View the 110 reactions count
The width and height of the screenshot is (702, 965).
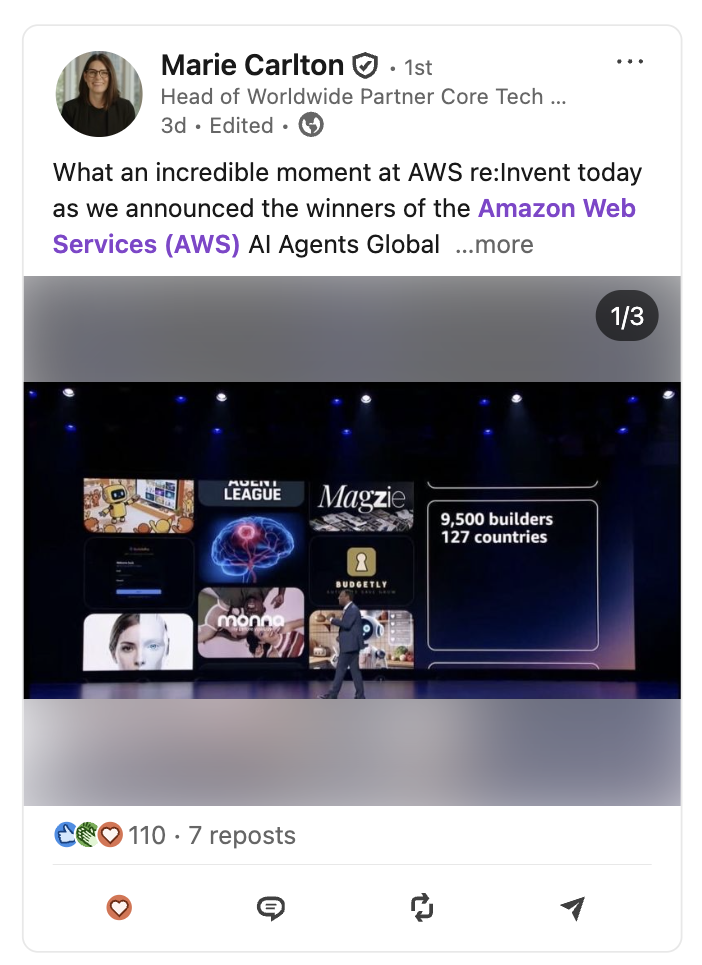click(147, 836)
